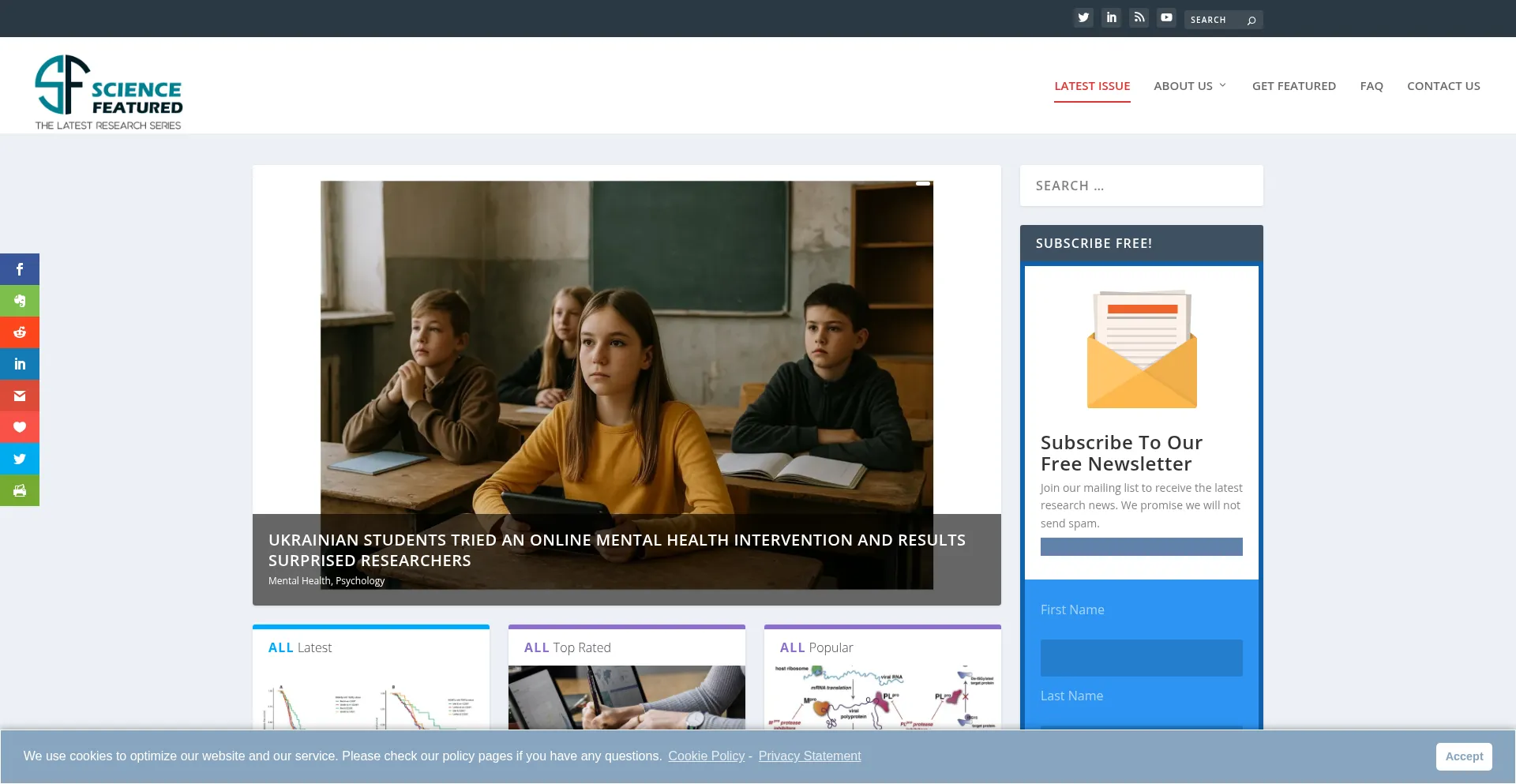Open the YouTube icon in top bar

pos(1166,17)
